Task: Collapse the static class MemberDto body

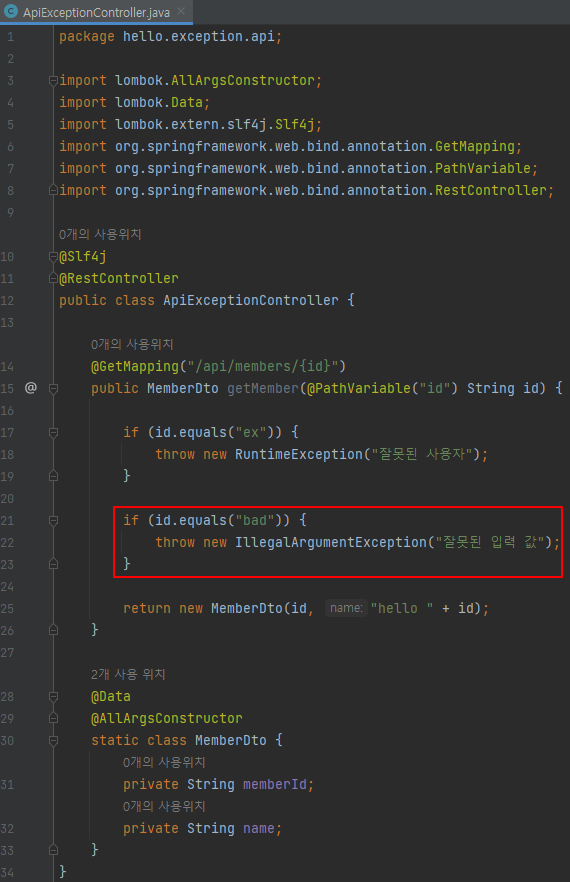Action: click(53, 740)
